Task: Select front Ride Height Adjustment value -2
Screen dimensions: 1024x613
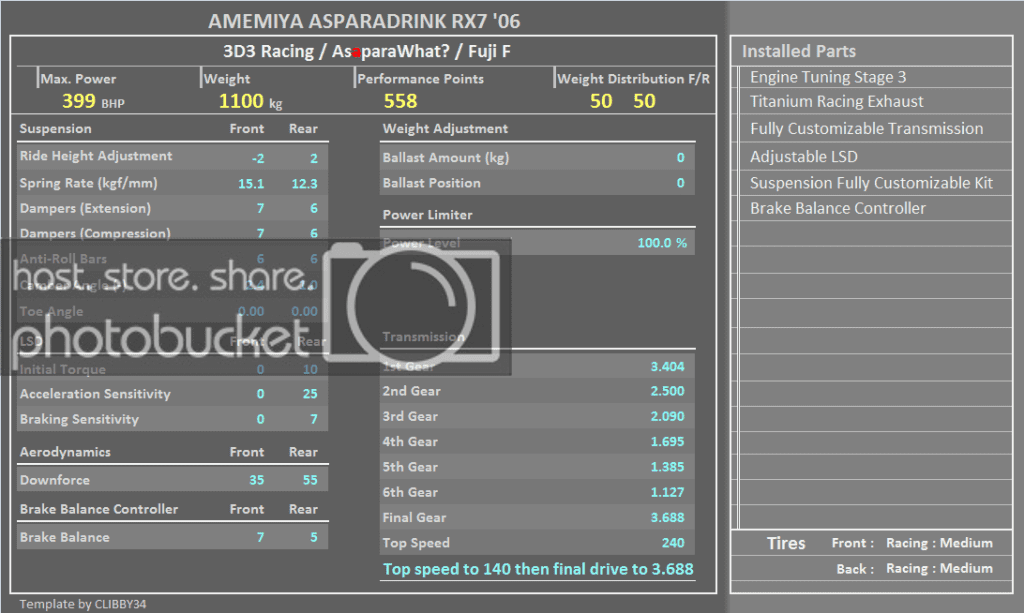Action: click(258, 158)
